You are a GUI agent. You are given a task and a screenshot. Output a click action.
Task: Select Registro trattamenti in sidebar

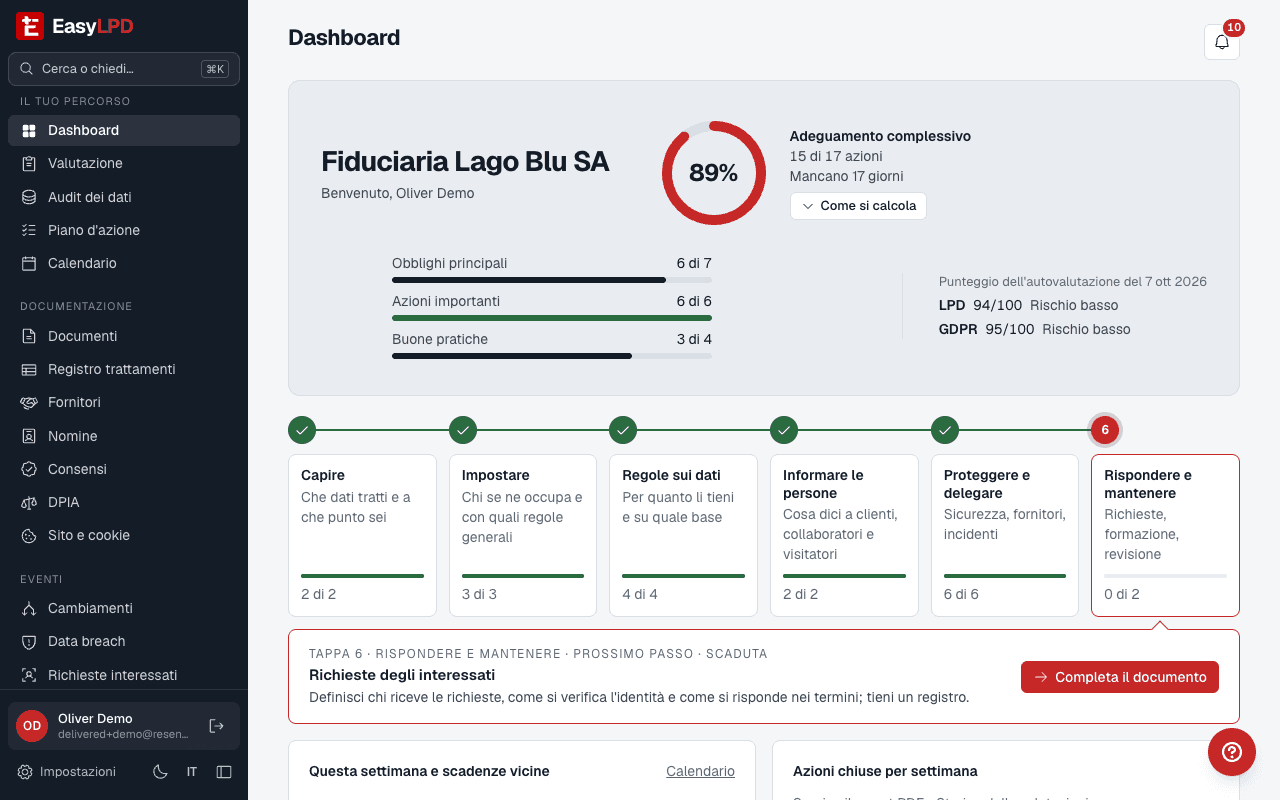pos(124,369)
